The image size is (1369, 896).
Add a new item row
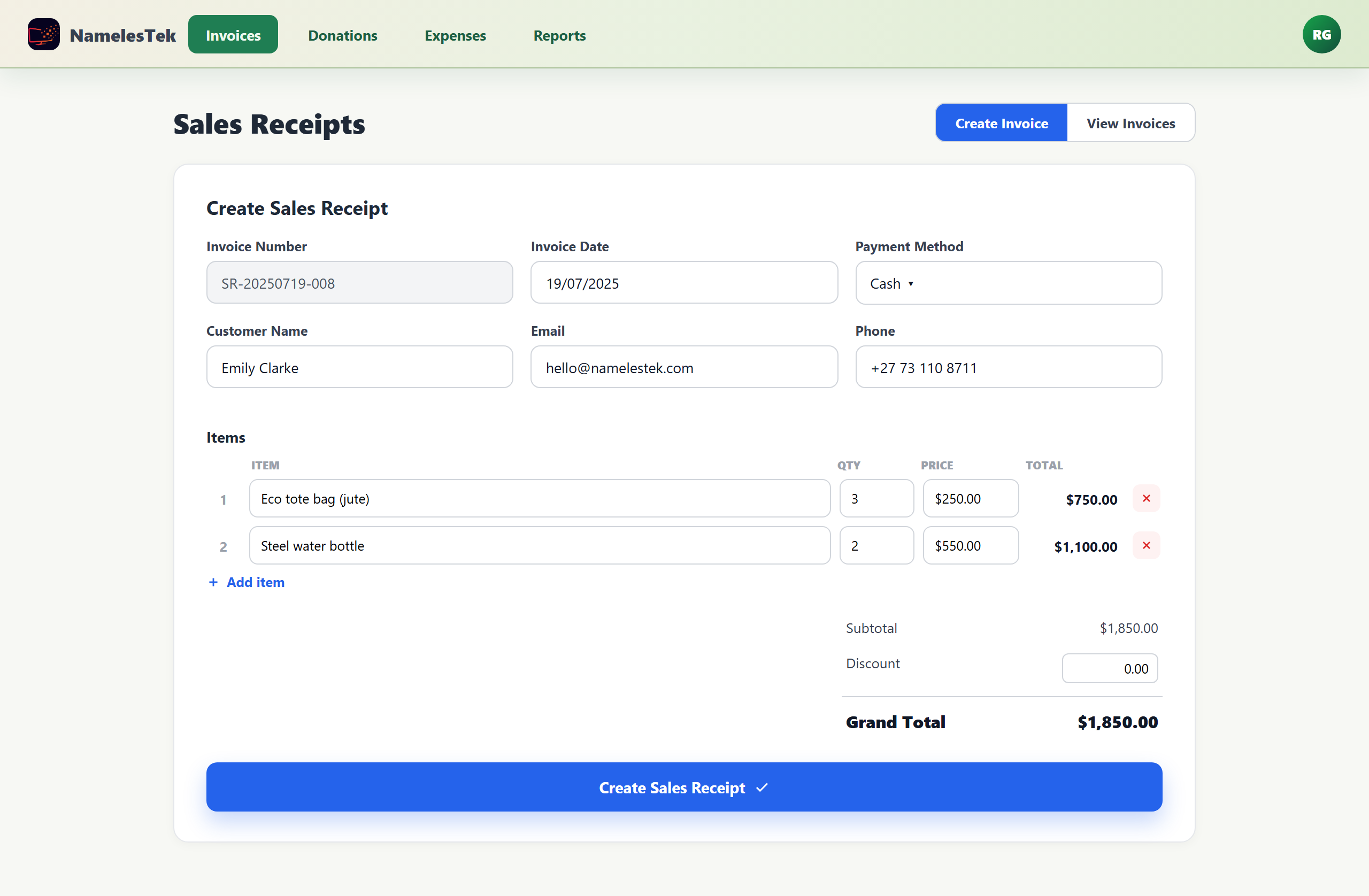tap(246, 582)
